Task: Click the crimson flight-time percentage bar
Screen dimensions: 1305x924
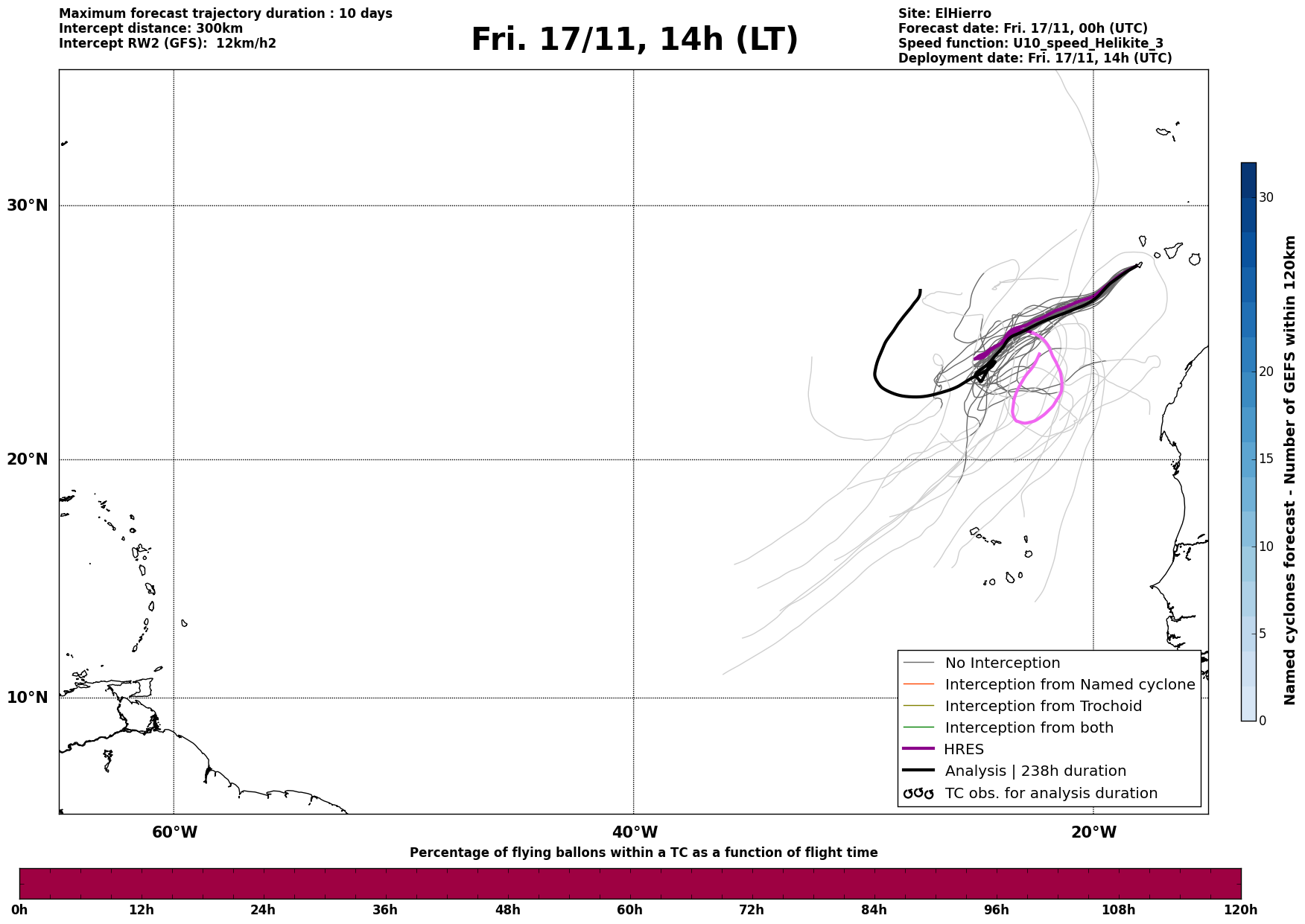Action: 630,883
